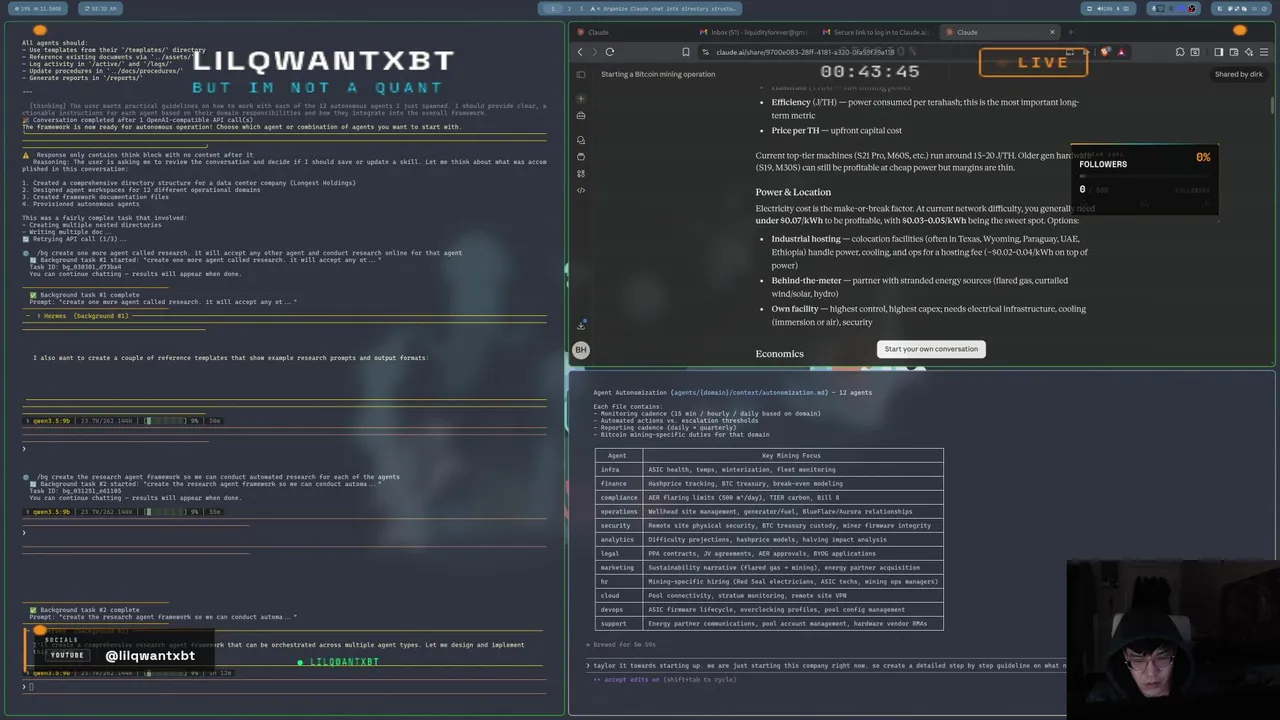Click the Hermes (background #1) label

click(x=82, y=316)
